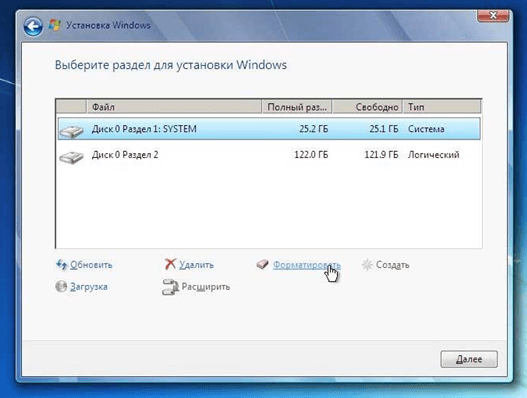Click the starburst icon beside Создать
The height and width of the screenshot is (398, 527).
[x=367, y=265]
